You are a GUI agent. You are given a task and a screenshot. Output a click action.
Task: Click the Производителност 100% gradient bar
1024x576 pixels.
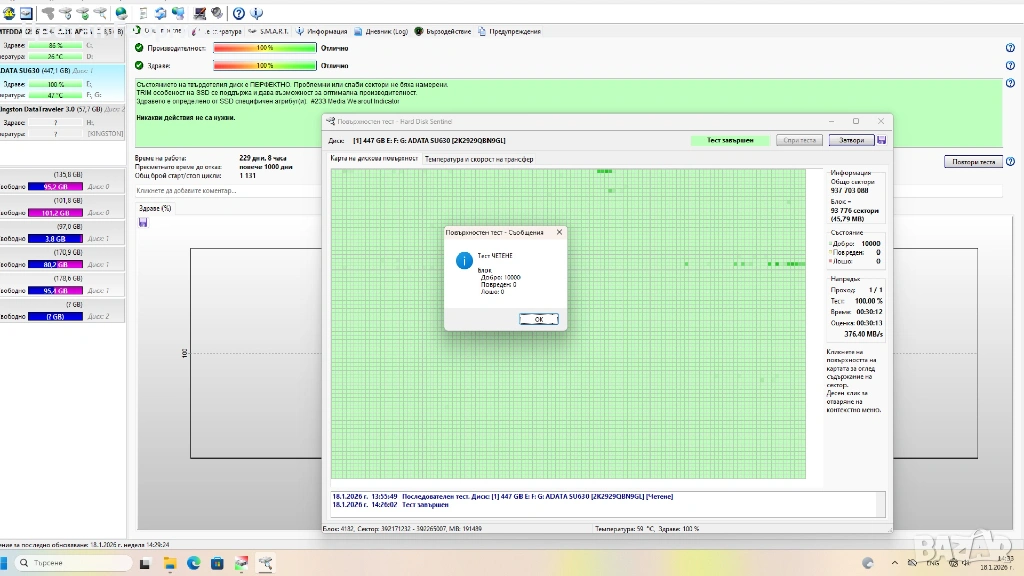(x=264, y=47)
